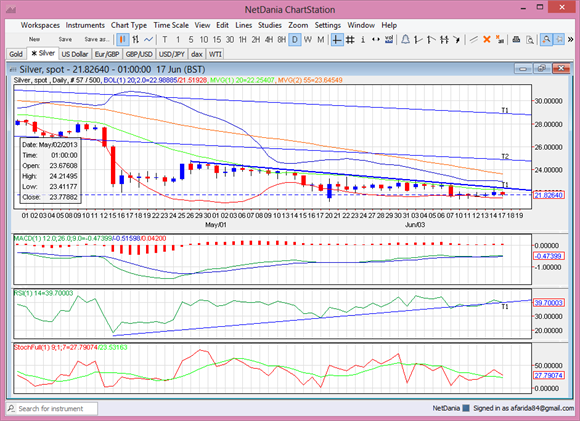Select the 30 minute time scale
This screenshot has width=580, height=421.
point(230,39)
